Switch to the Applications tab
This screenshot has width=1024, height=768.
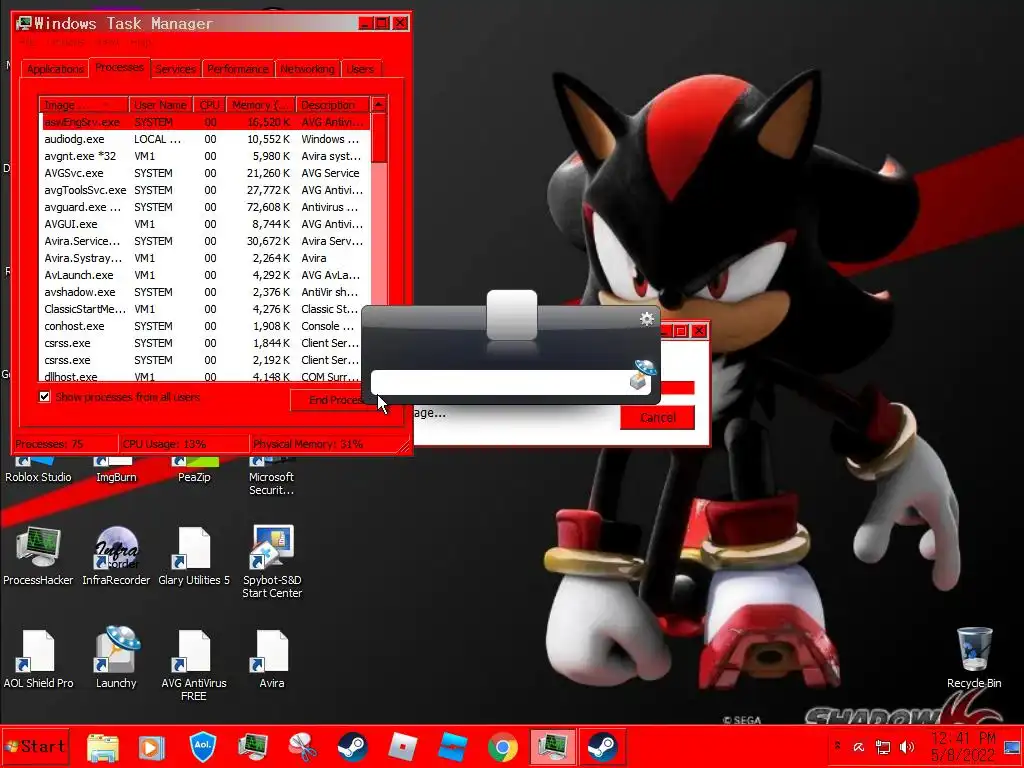pos(55,69)
